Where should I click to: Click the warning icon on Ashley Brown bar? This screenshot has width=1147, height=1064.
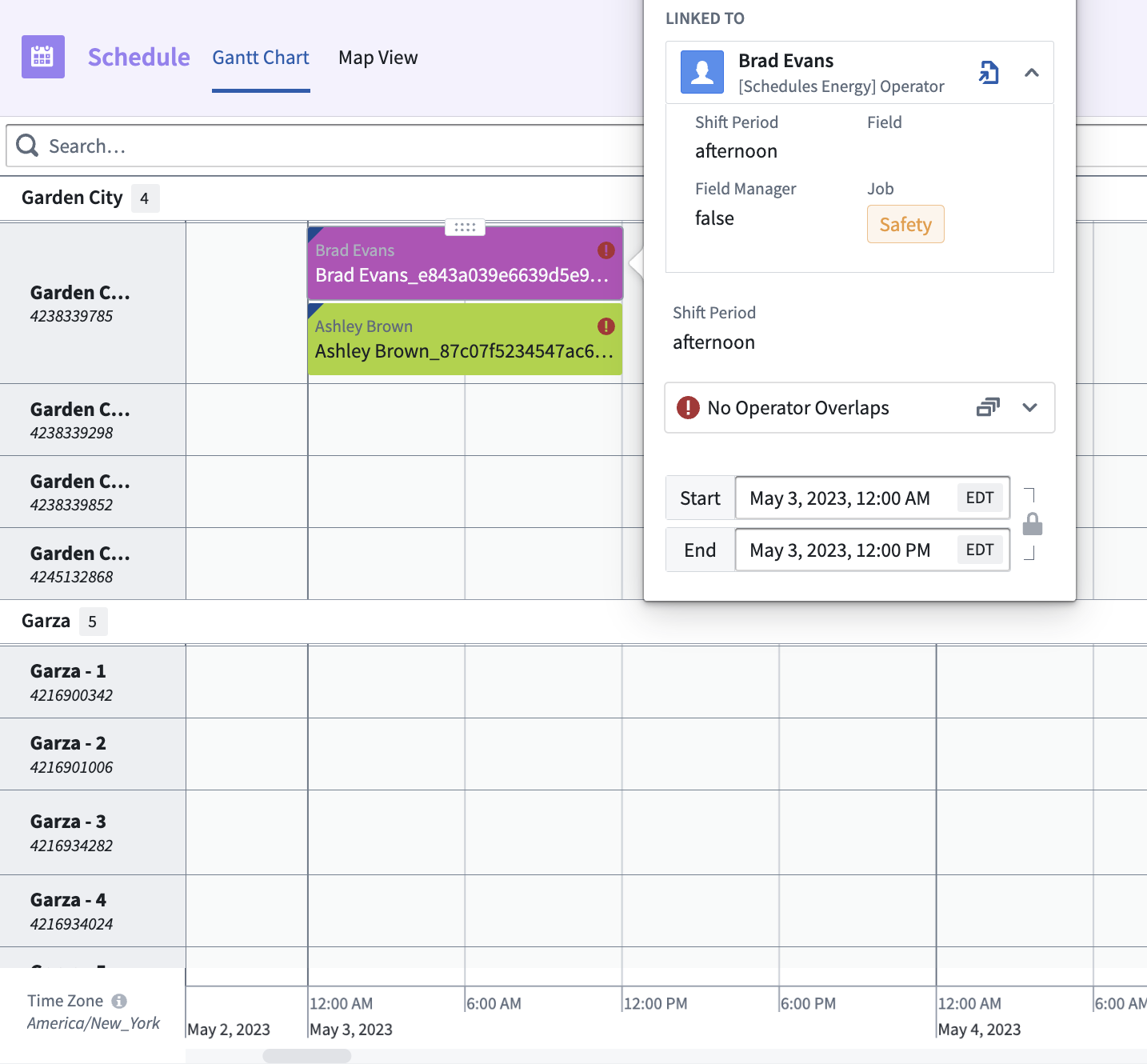coord(606,326)
